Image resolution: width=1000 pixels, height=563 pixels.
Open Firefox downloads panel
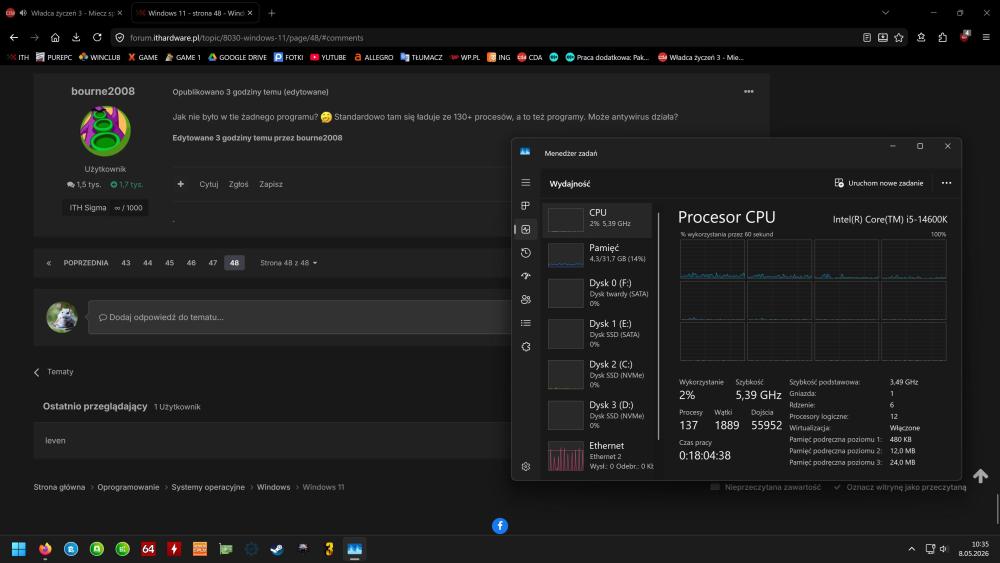[x=76, y=38]
